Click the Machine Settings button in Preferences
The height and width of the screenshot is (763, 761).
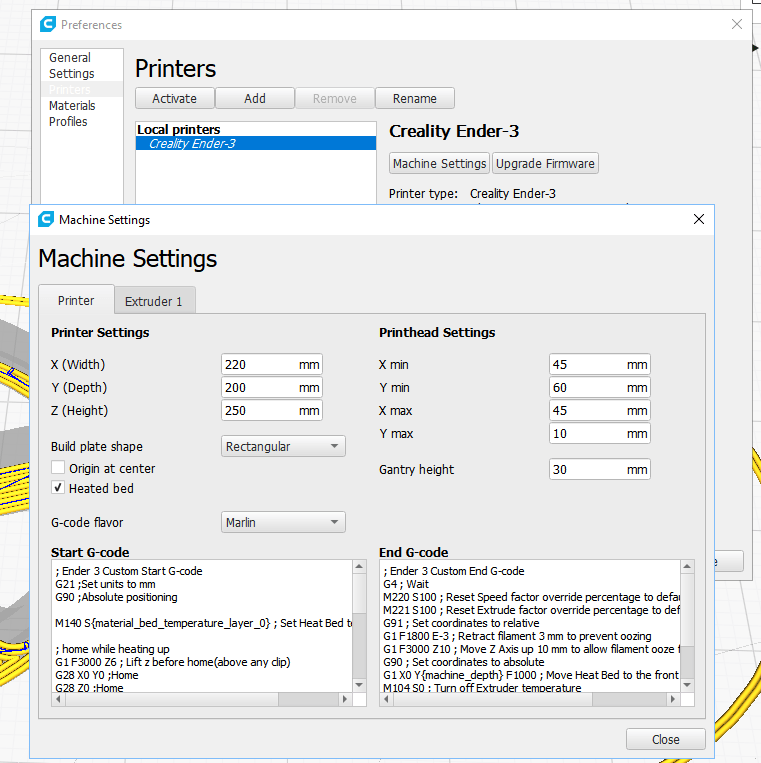point(439,164)
